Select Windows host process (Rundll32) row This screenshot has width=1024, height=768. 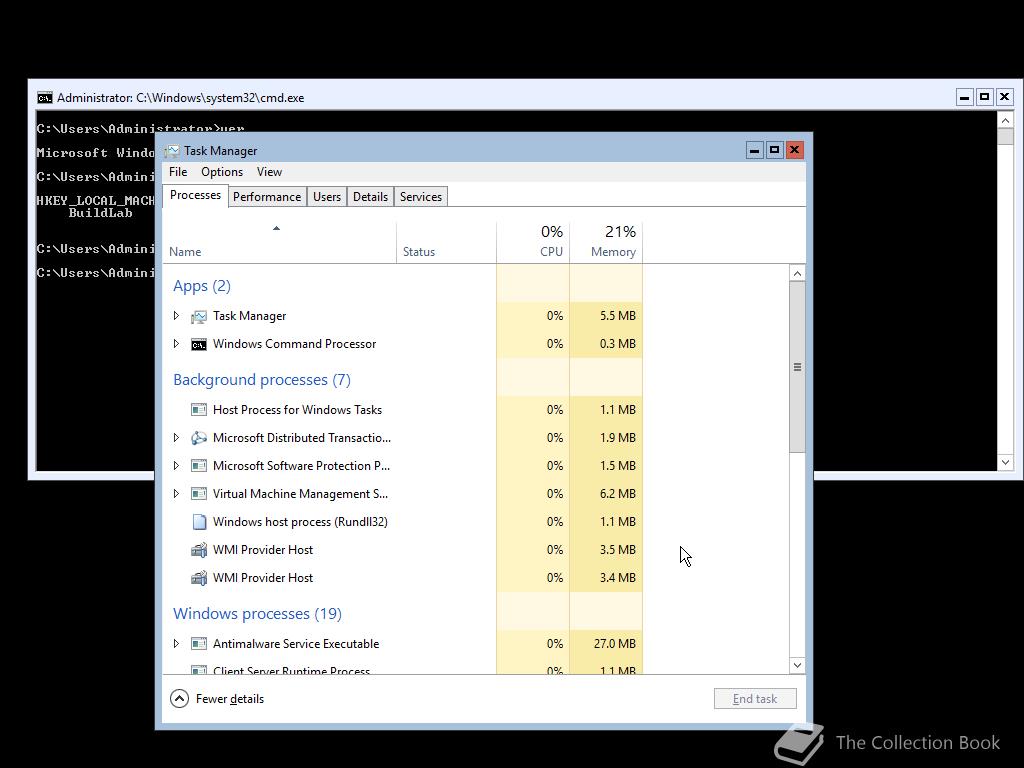pyautogui.click(x=402, y=522)
